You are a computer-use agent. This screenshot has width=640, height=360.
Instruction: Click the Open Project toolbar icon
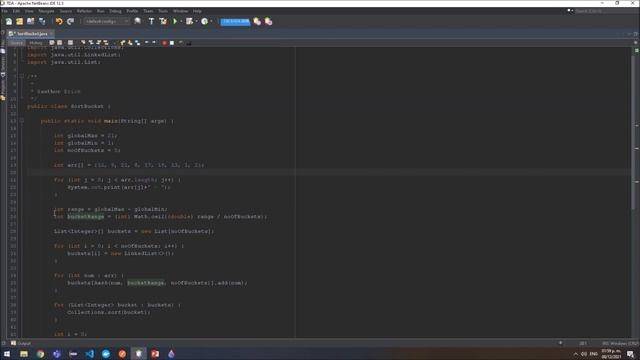click(x=31, y=21)
